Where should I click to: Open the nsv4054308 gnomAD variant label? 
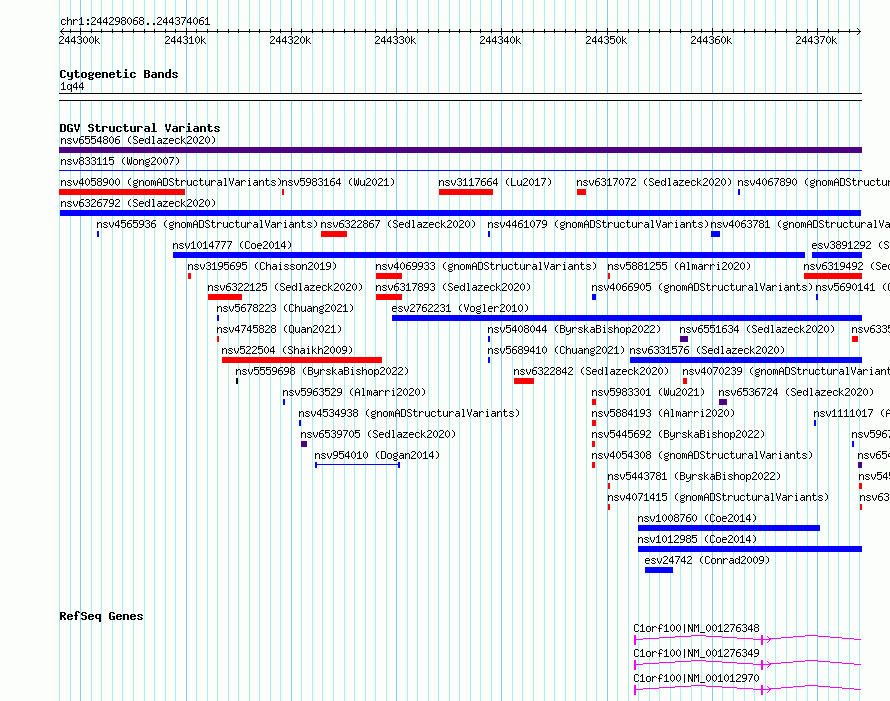702,455
